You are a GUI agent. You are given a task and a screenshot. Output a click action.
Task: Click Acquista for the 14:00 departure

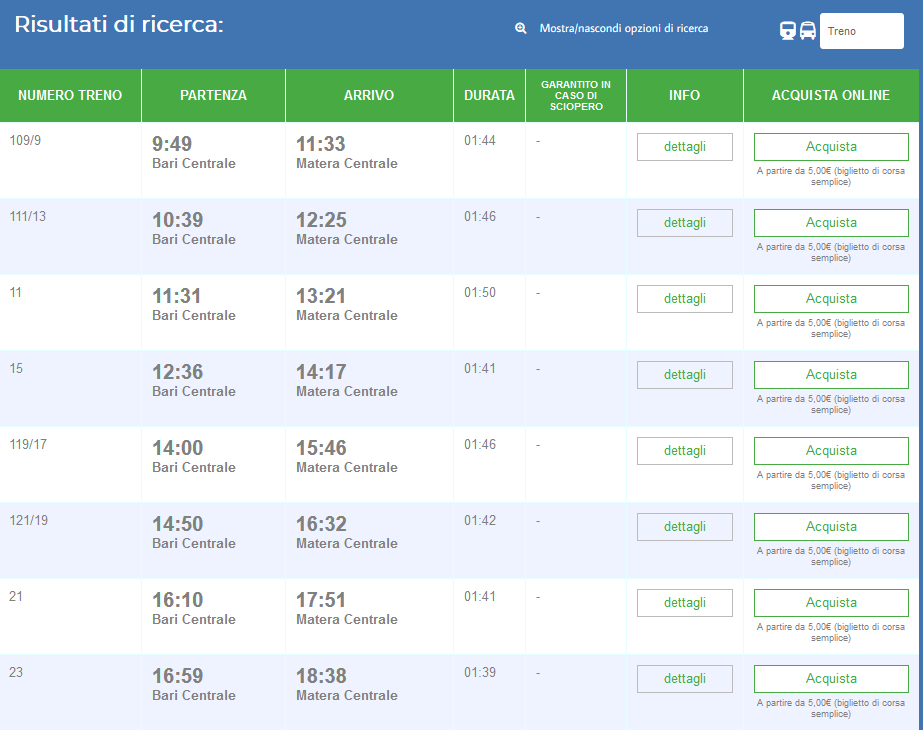pos(831,450)
